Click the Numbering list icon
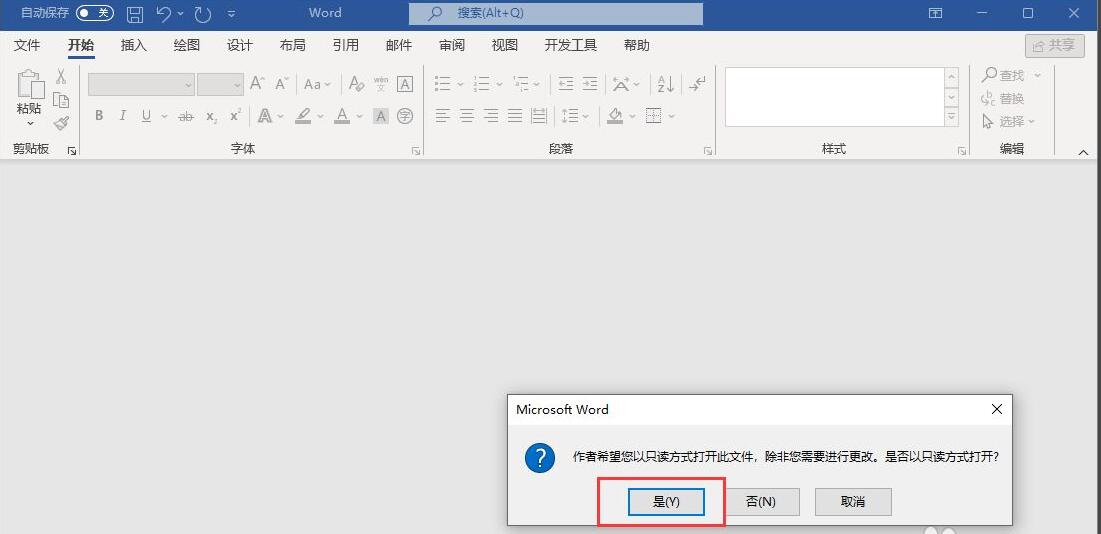This screenshot has height=534, width=1101. tap(482, 84)
